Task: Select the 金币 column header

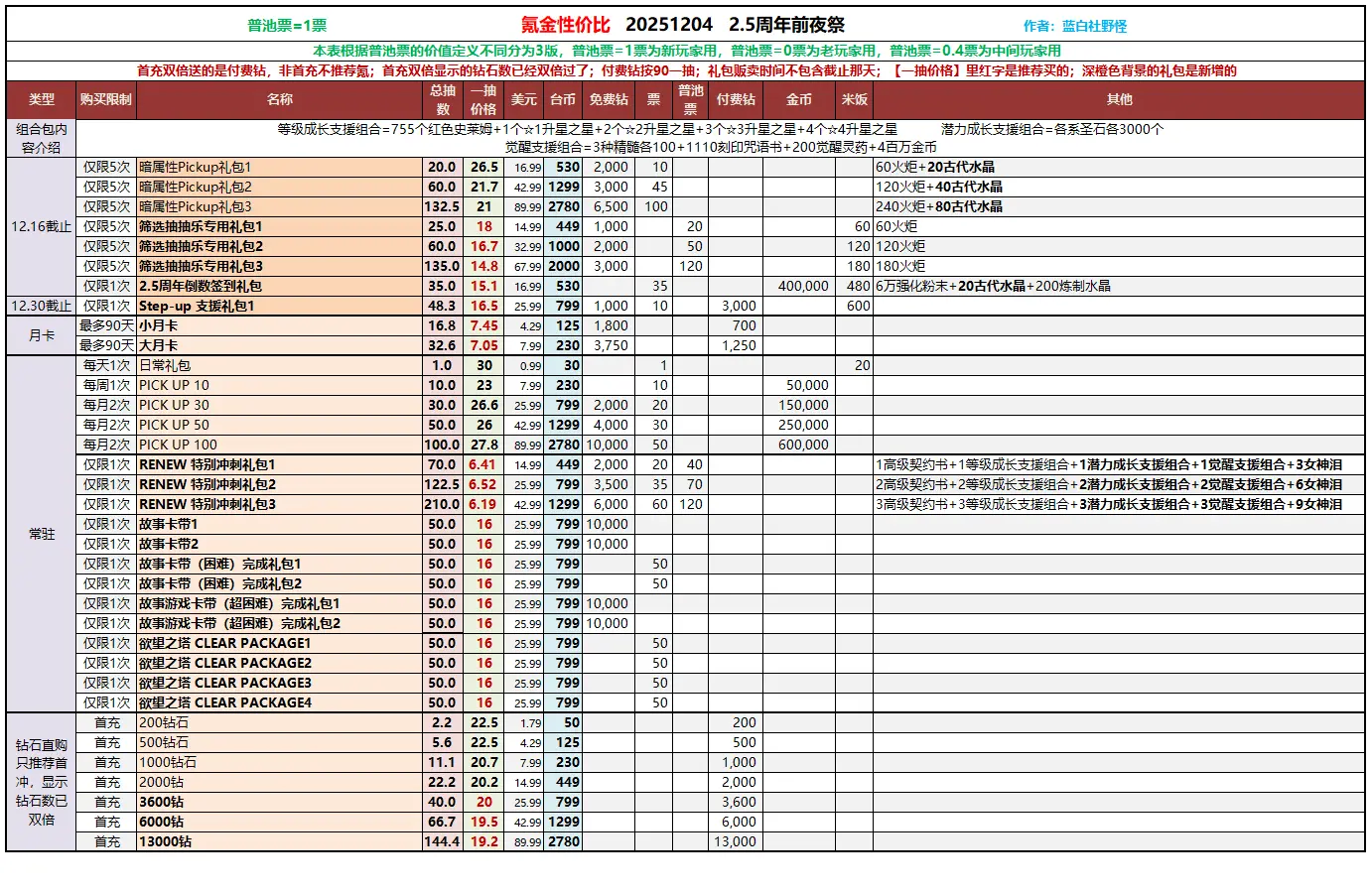Action: tap(798, 99)
